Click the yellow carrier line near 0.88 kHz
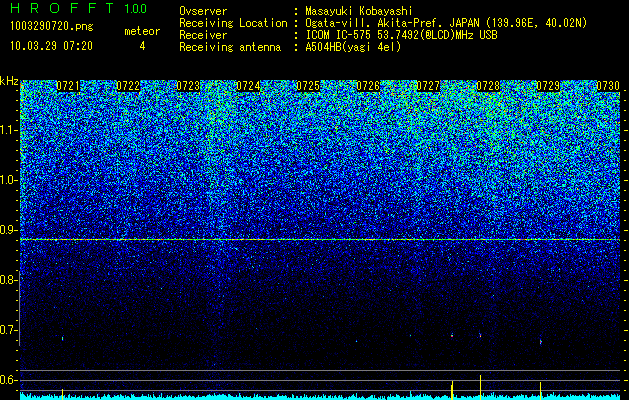Viewport: 629px width, 400px height. click(x=321, y=240)
